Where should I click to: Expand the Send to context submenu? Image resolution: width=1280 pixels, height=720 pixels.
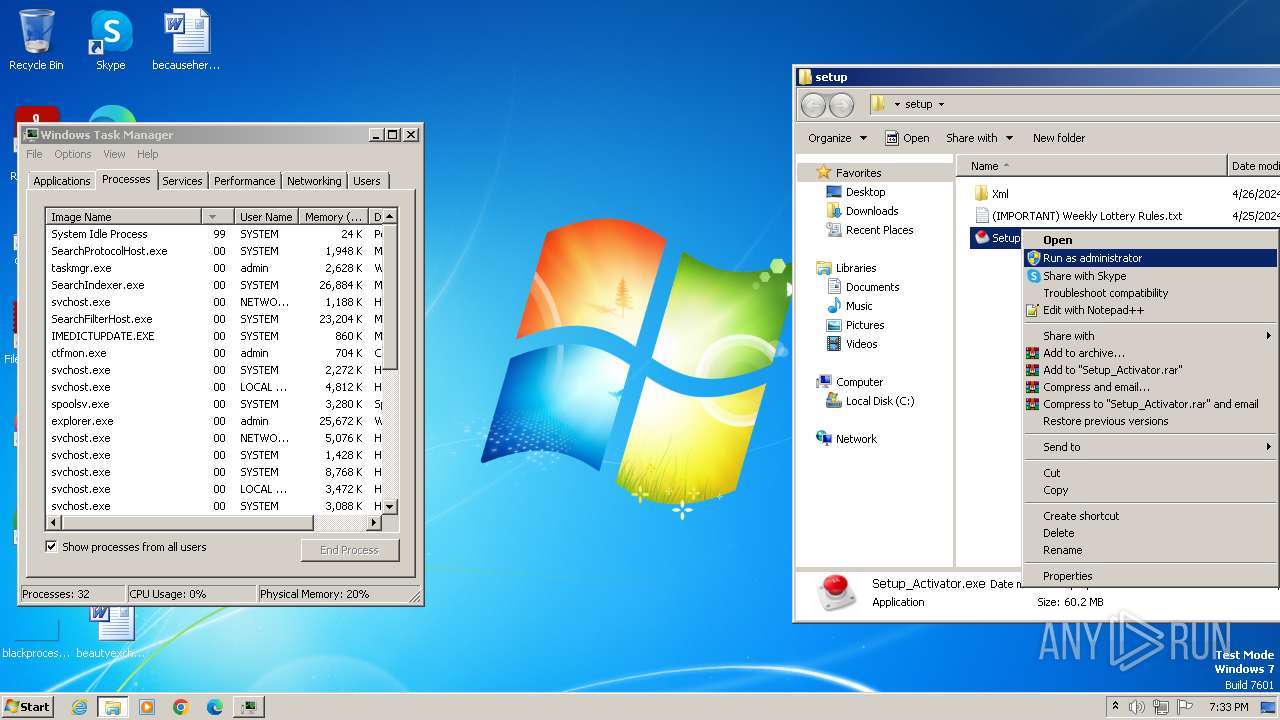[x=1150, y=447]
